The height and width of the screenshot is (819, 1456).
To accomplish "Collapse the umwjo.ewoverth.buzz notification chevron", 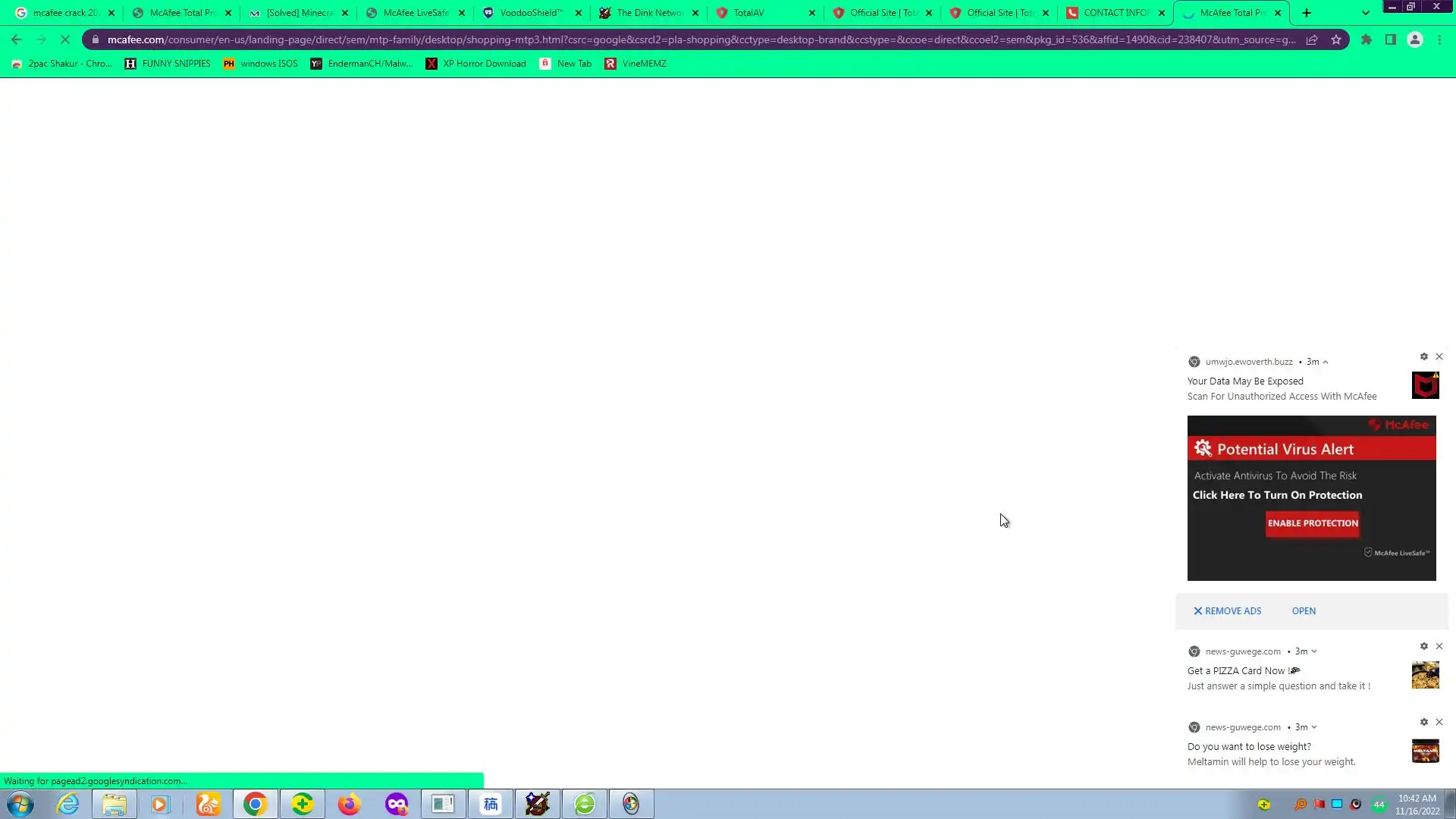I will [x=1326, y=362].
